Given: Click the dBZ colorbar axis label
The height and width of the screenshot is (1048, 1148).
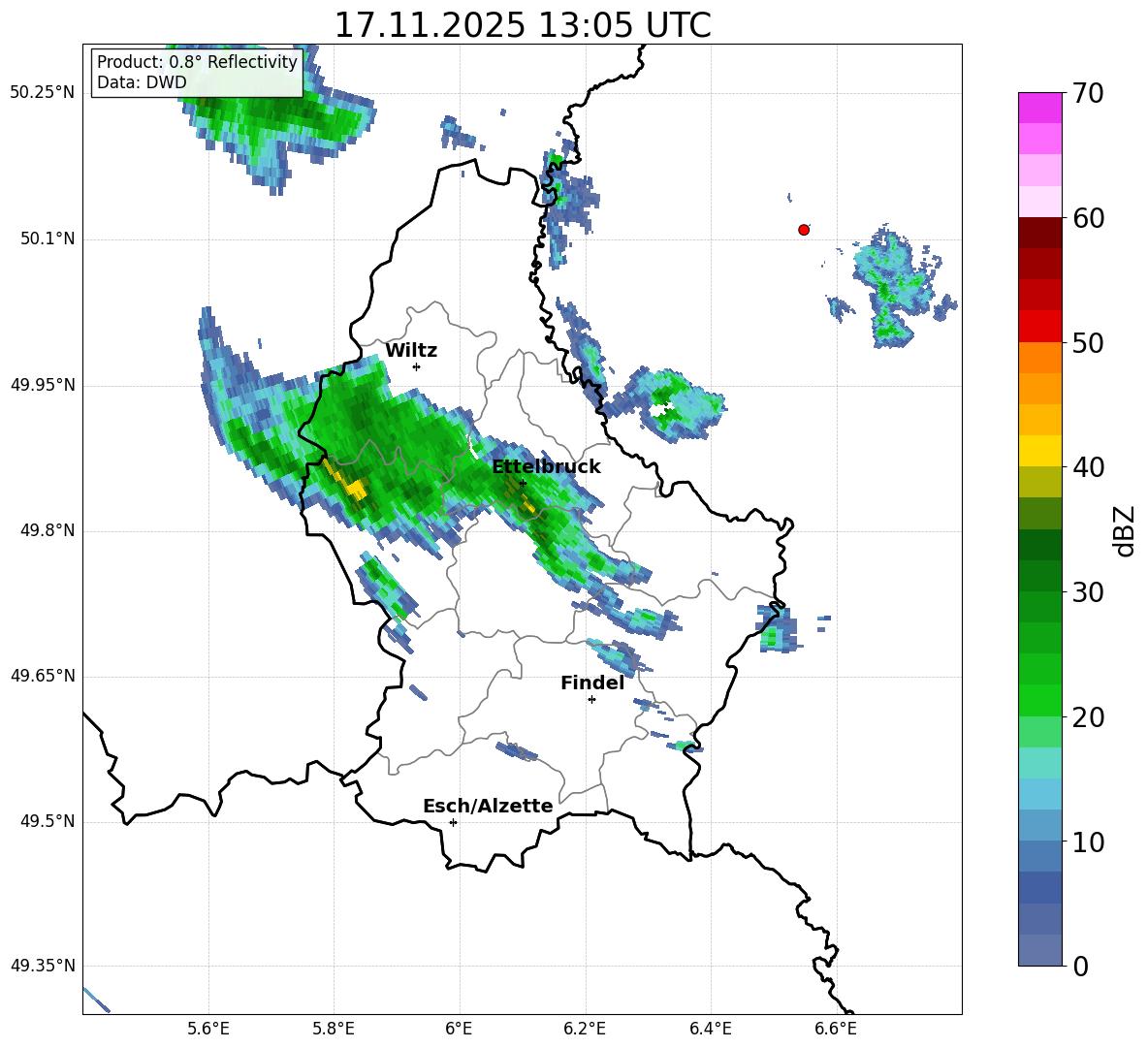Looking at the screenshot, I should pyautogui.click(x=1124, y=530).
